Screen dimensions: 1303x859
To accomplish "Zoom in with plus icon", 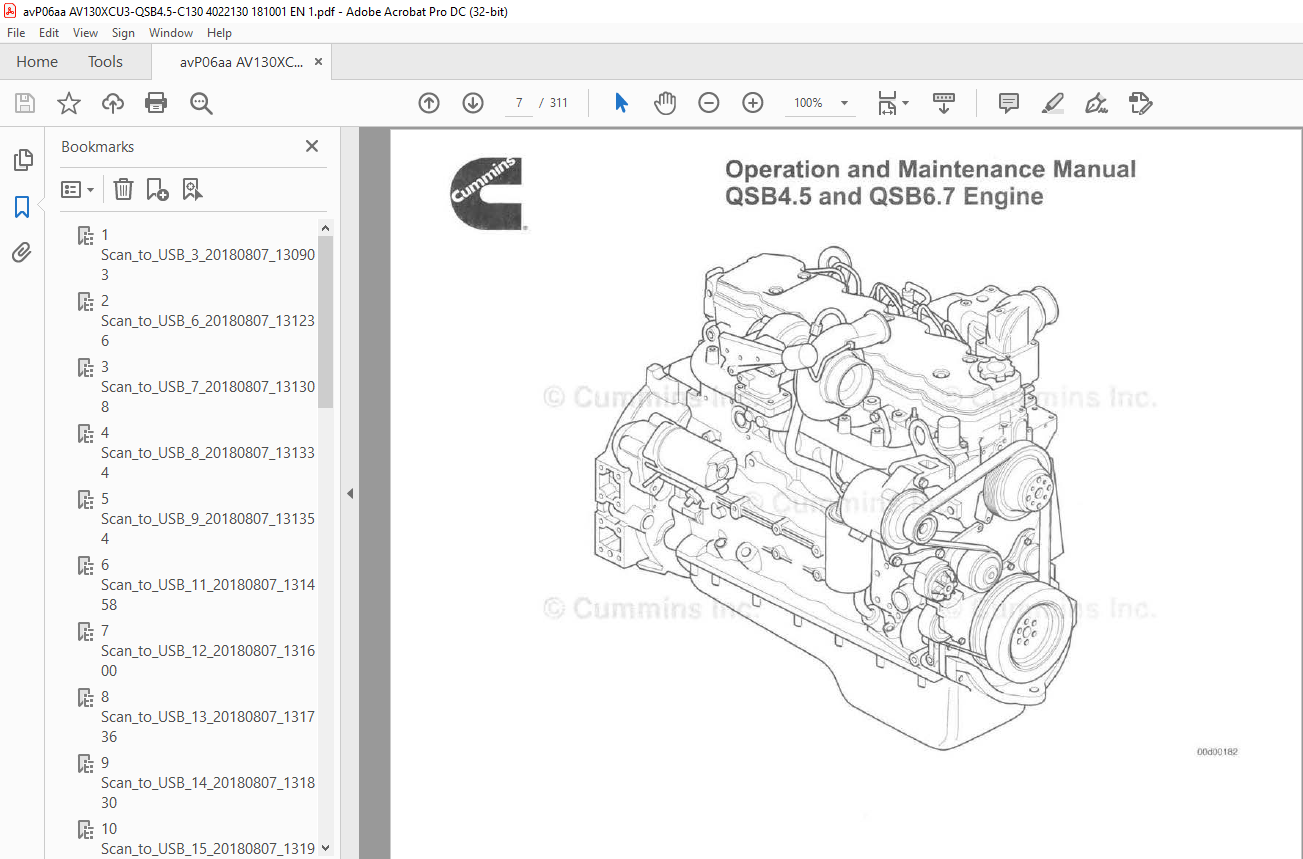I will (753, 103).
